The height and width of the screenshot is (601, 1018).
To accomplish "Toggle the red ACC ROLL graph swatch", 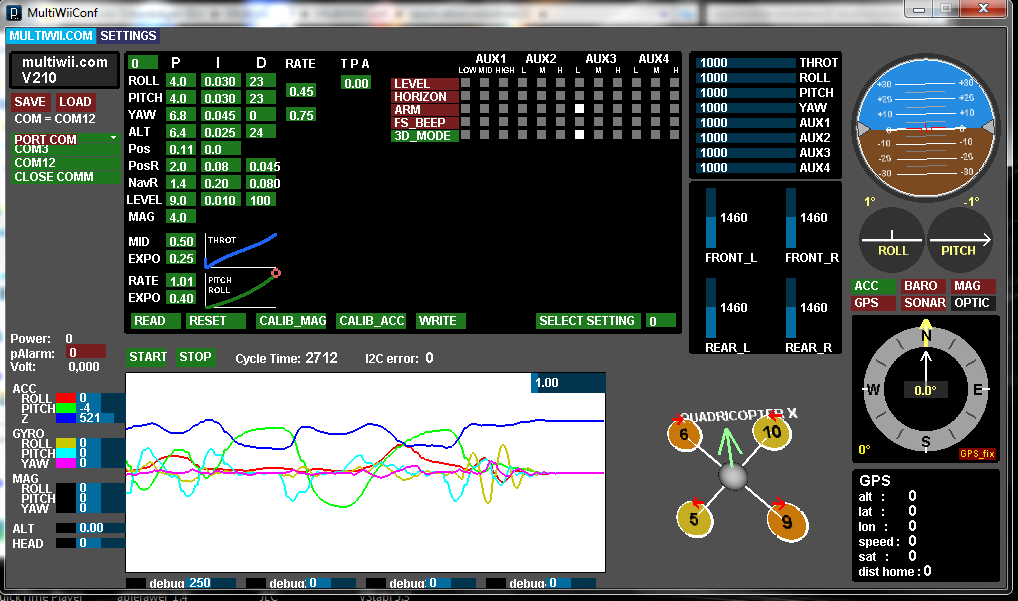I will (65, 398).
